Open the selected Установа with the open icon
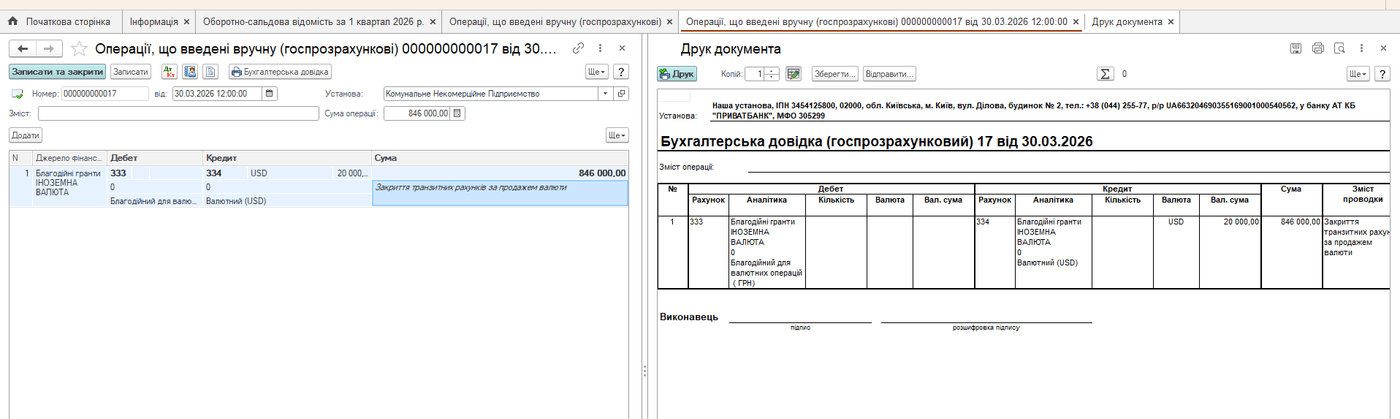This screenshot has width=1400, height=419. pyautogui.click(x=621, y=94)
